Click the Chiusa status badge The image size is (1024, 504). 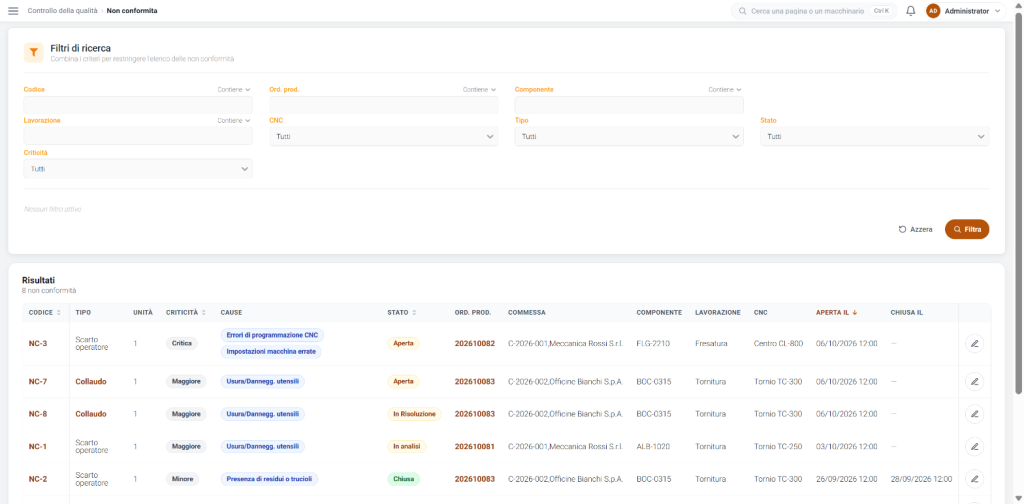click(x=404, y=479)
